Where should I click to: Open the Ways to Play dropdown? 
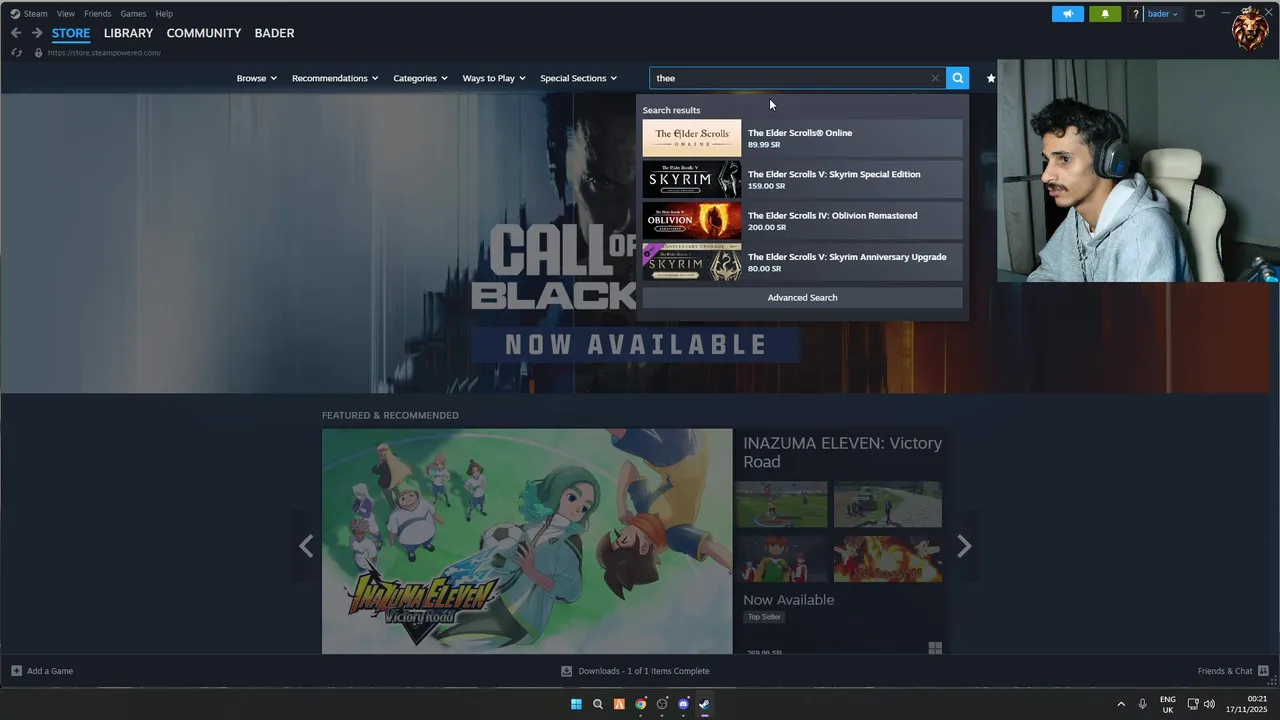pyautogui.click(x=494, y=78)
